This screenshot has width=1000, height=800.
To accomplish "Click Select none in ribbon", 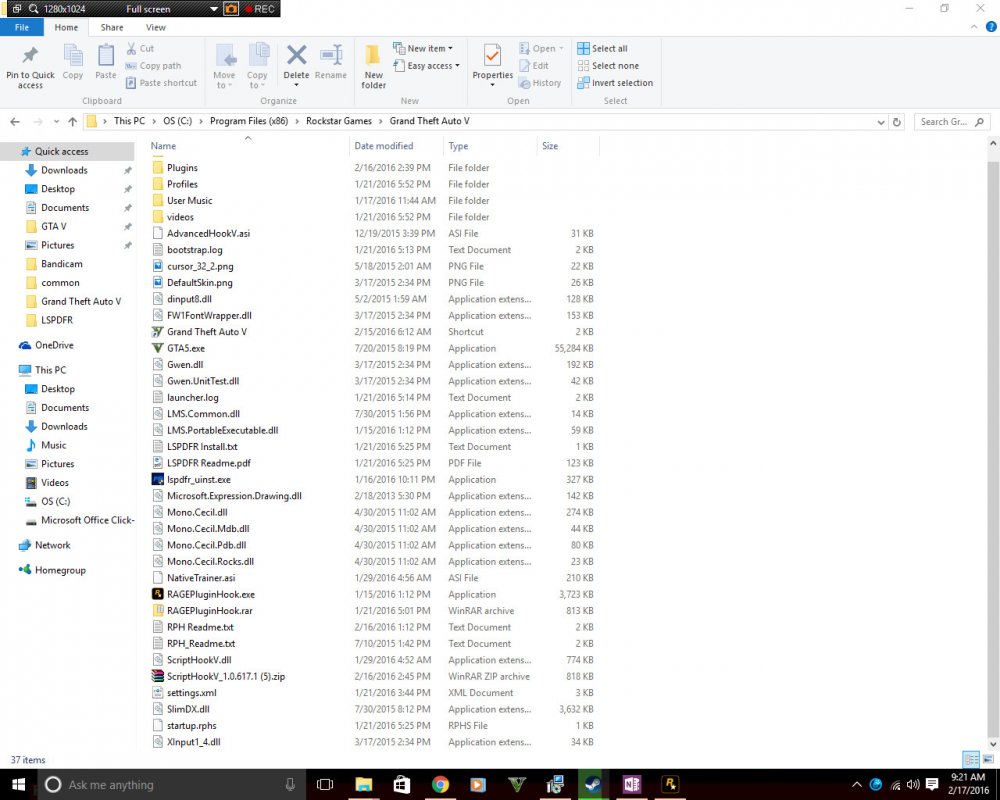I will (608, 66).
